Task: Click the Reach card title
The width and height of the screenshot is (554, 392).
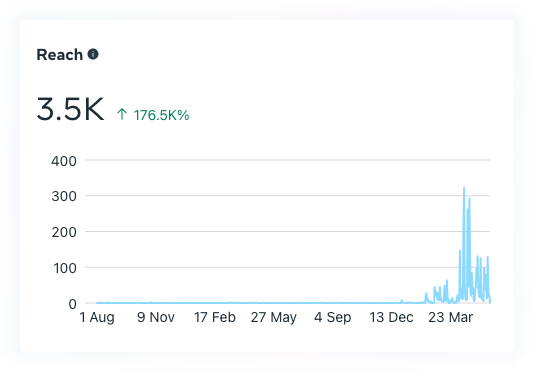Action: [x=60, y=55]
